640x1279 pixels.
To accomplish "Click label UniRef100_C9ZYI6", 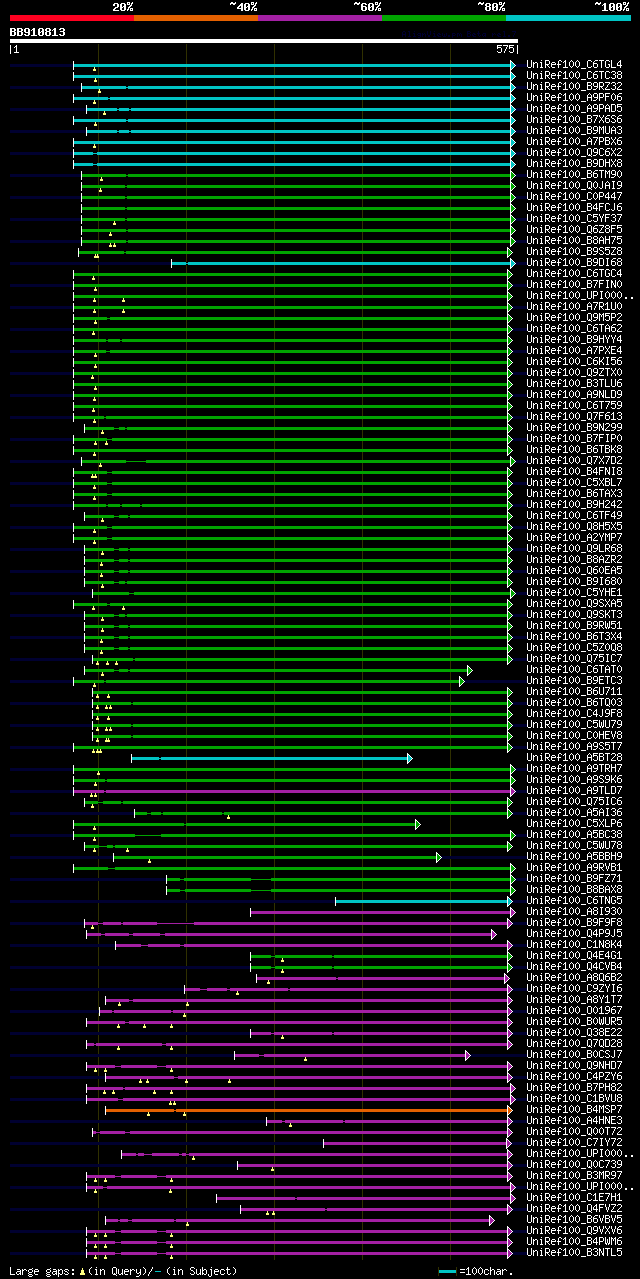I will coord(574,989).
